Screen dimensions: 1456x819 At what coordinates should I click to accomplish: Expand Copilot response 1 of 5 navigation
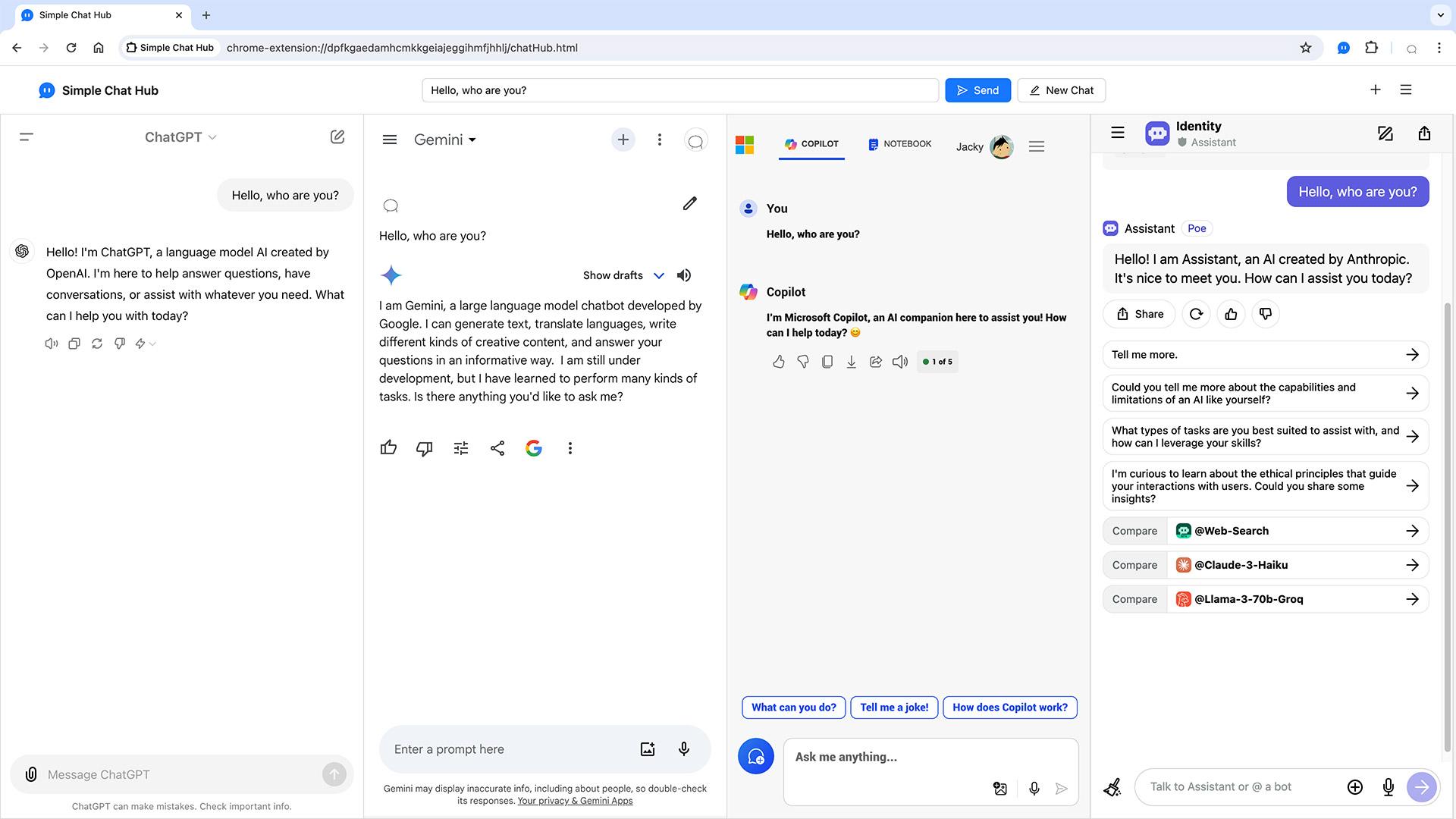937,361
